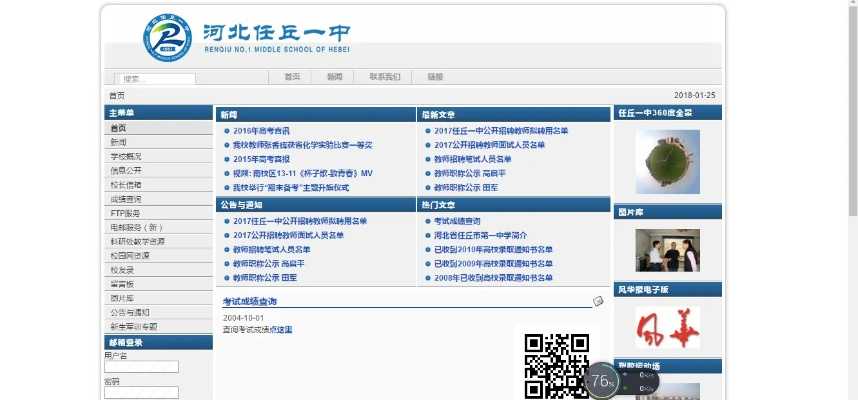Open 首页 in the top navigation bar
Screen dimensions: 858x400
tap(292, 77)
